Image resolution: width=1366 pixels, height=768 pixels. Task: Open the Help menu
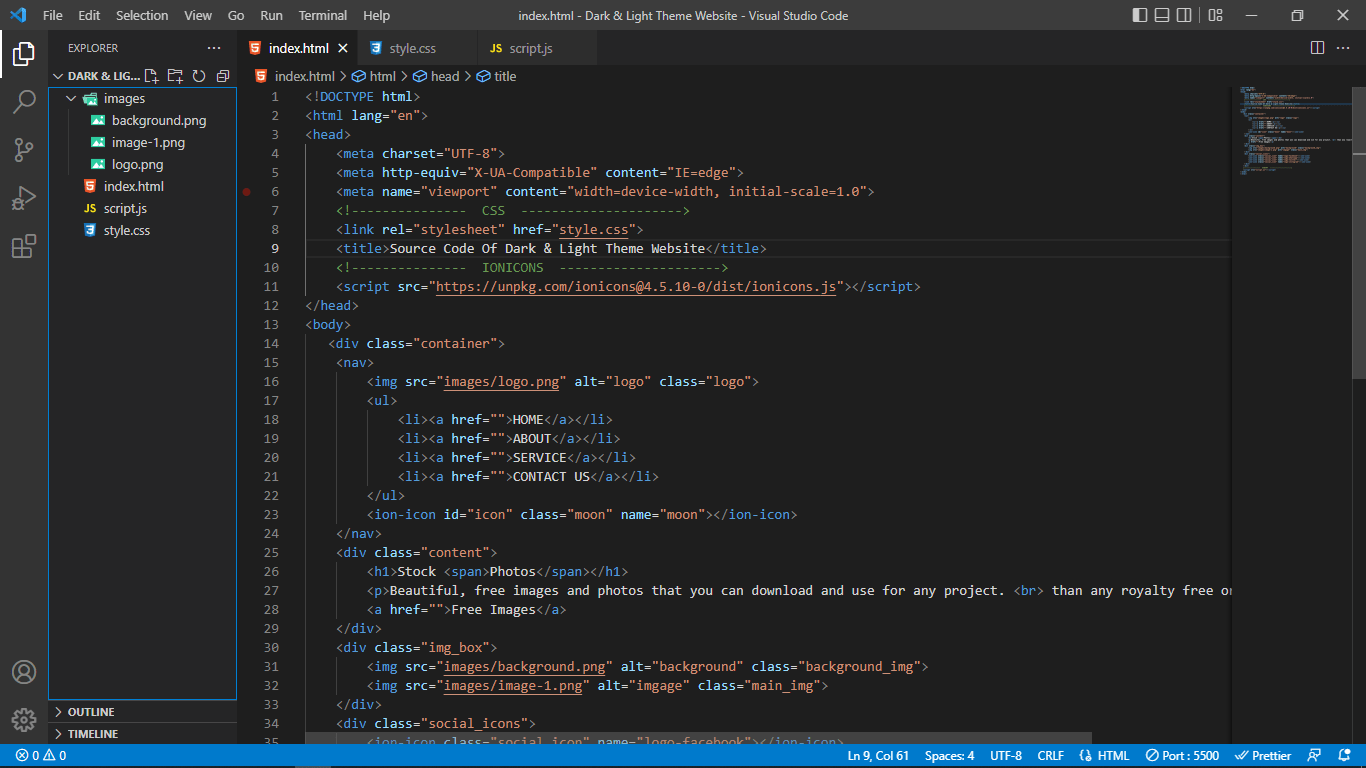point(377,15)
